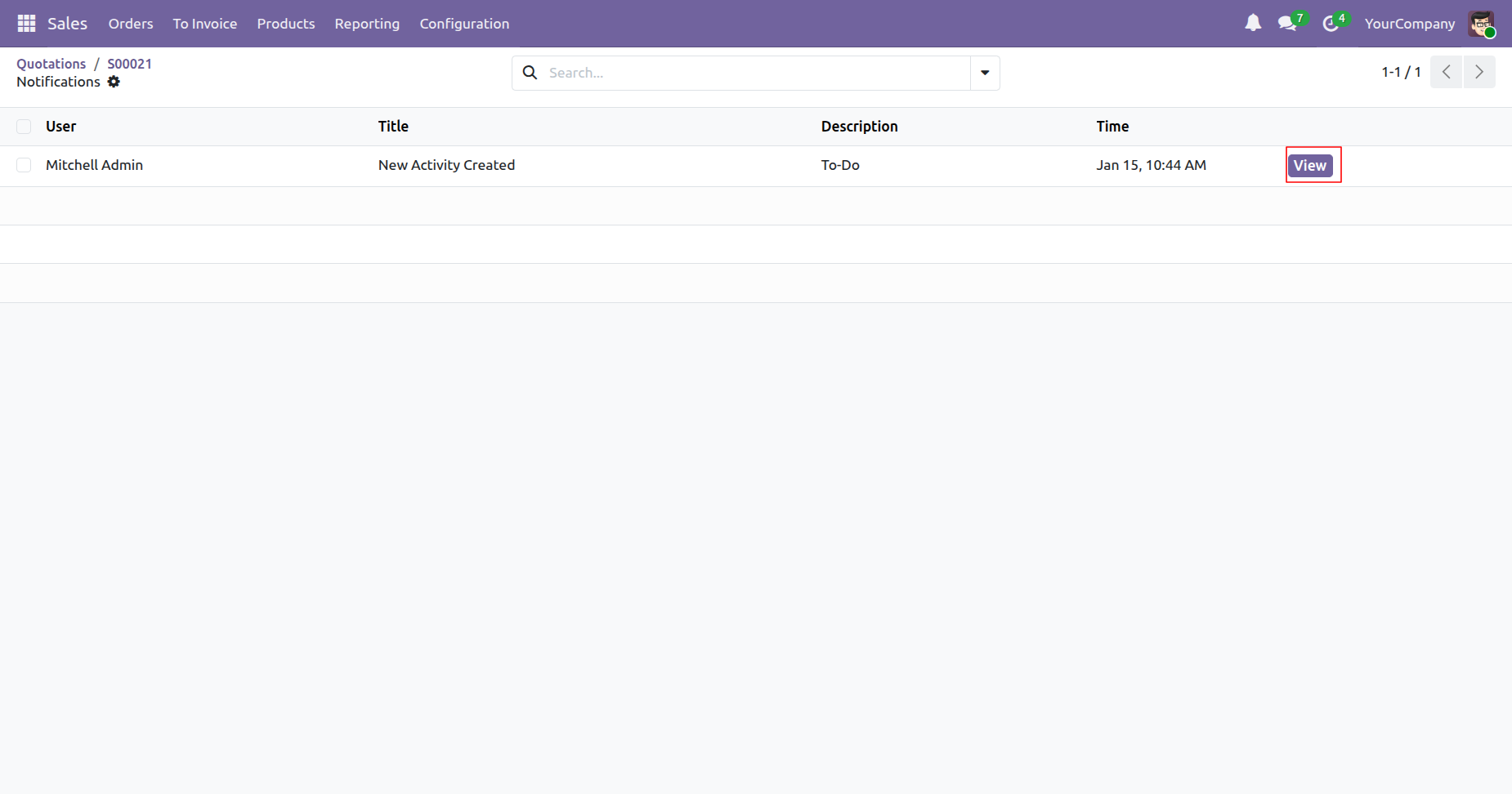This screenshot has height=794, width=1512.
Task: Click the New Activity Created title cell
Action: pyautogui.click(x=446, y=165)
